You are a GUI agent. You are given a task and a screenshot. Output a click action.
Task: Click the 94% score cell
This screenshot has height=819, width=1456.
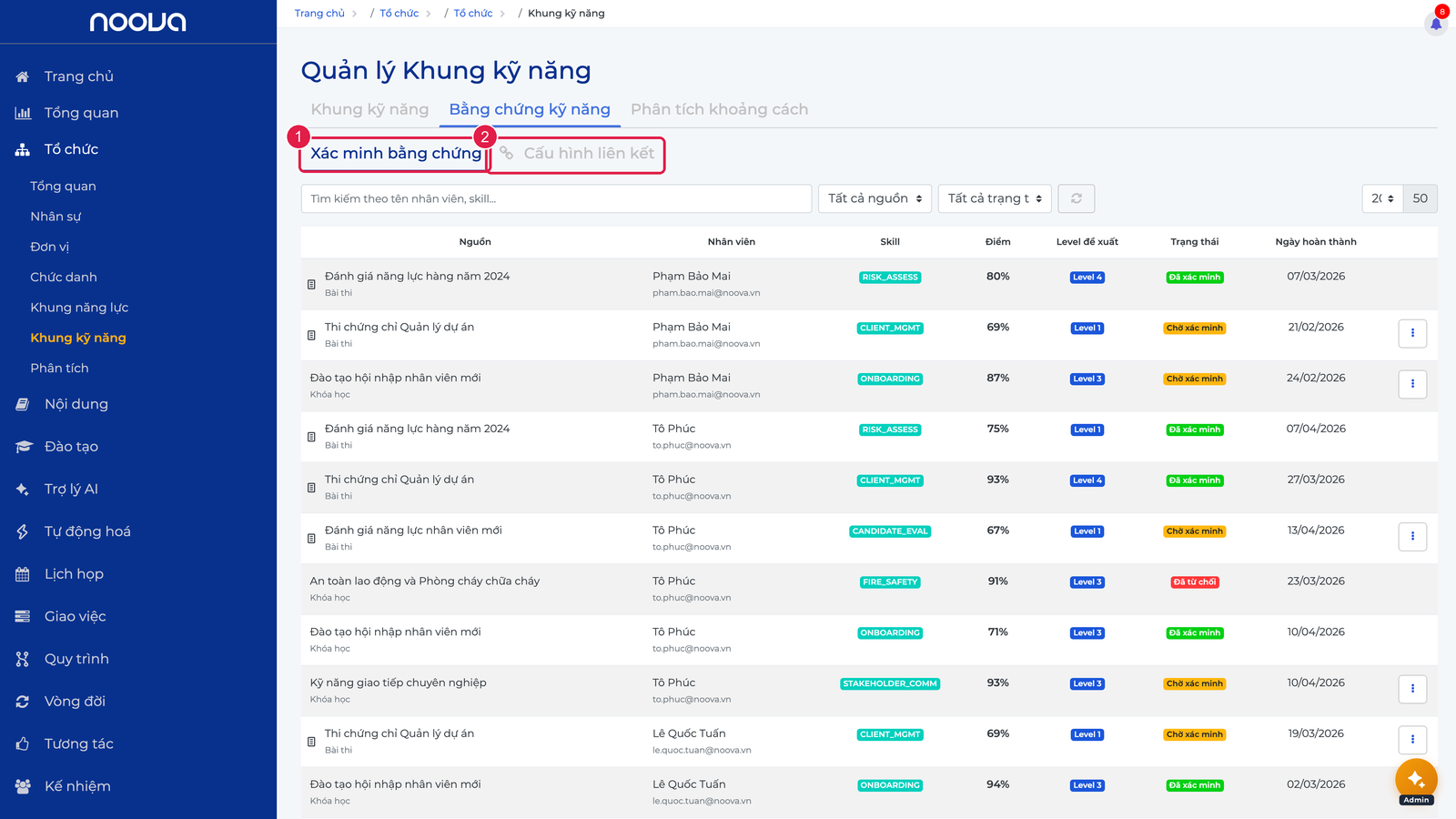click(x=998, y=784)
